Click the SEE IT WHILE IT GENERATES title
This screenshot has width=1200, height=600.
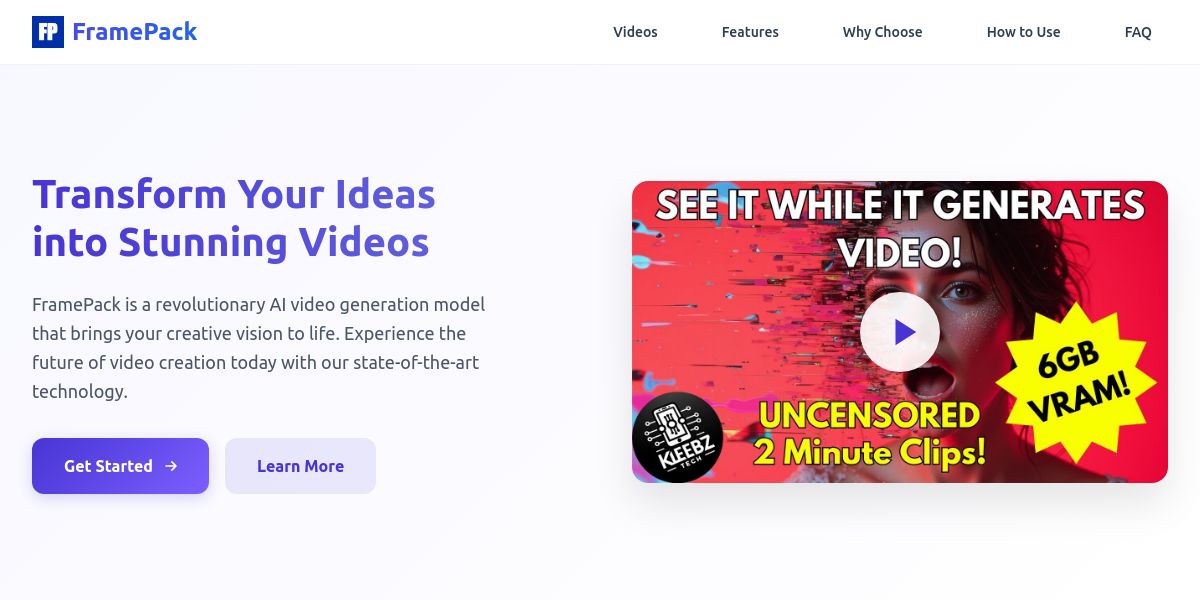[900, 206]
